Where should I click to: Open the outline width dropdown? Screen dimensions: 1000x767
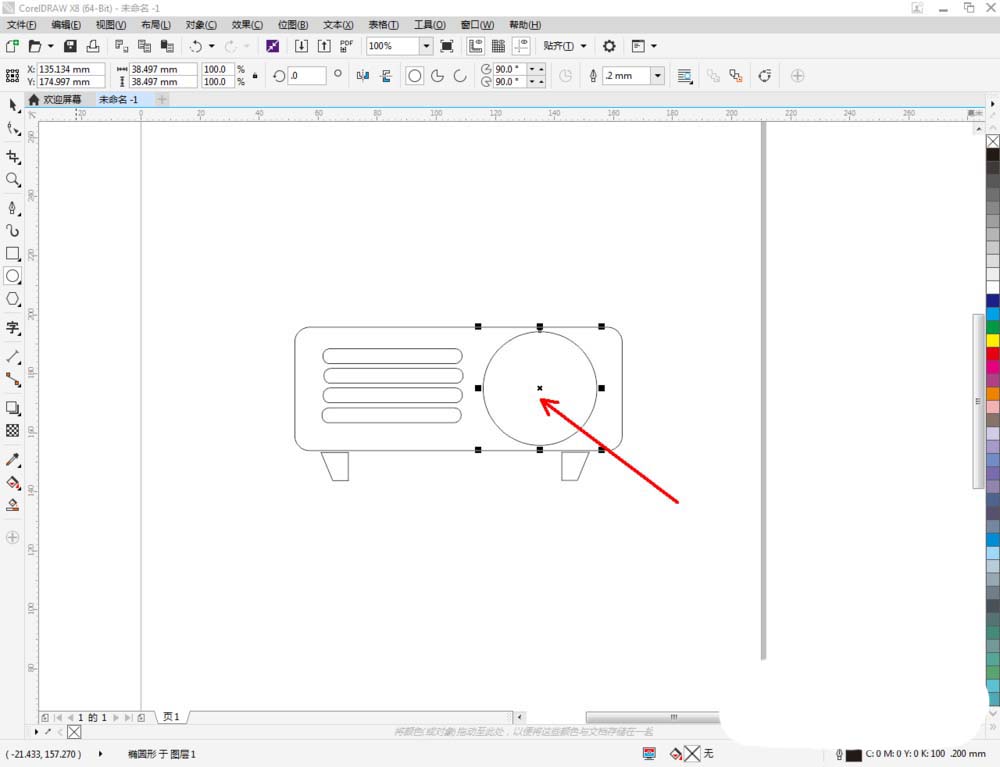coord(658,76)
